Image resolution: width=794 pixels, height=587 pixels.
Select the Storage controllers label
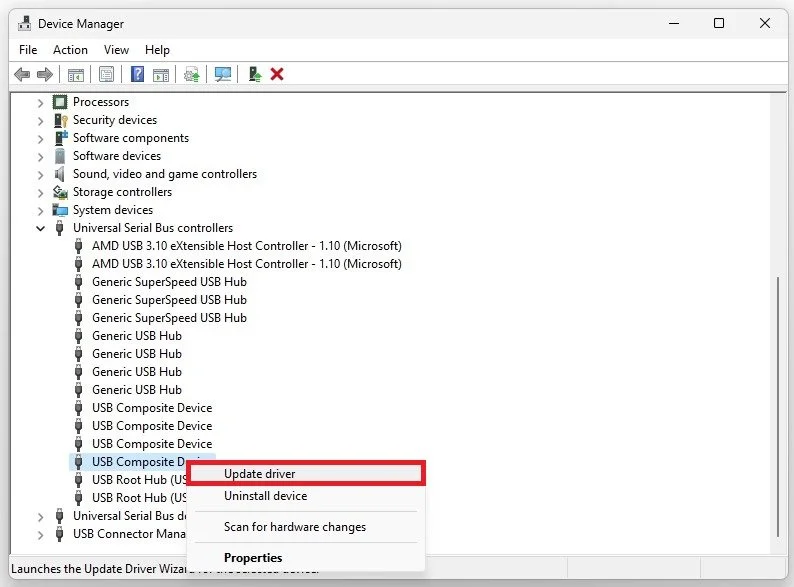click(122, 192)
